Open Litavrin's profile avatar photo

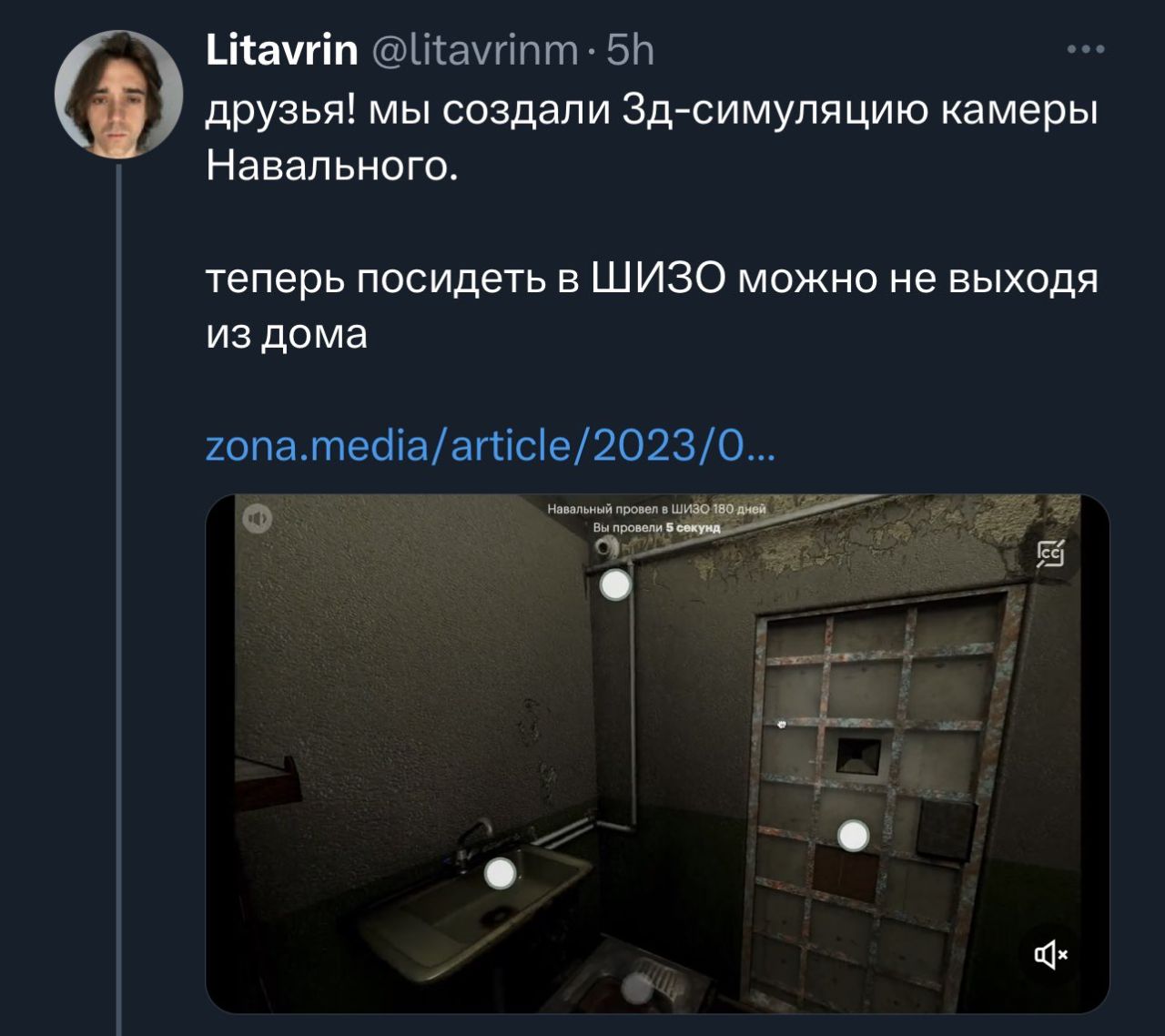(118, 94)
